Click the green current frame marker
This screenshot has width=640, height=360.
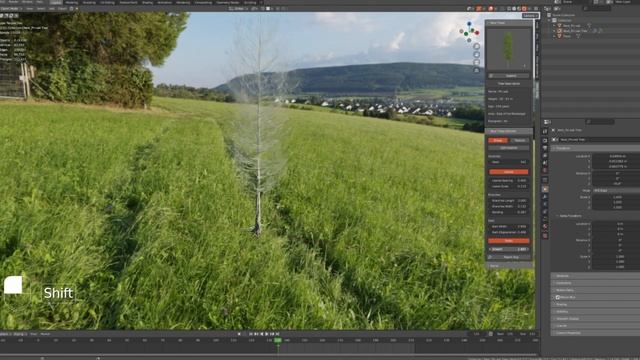[278, 340]
